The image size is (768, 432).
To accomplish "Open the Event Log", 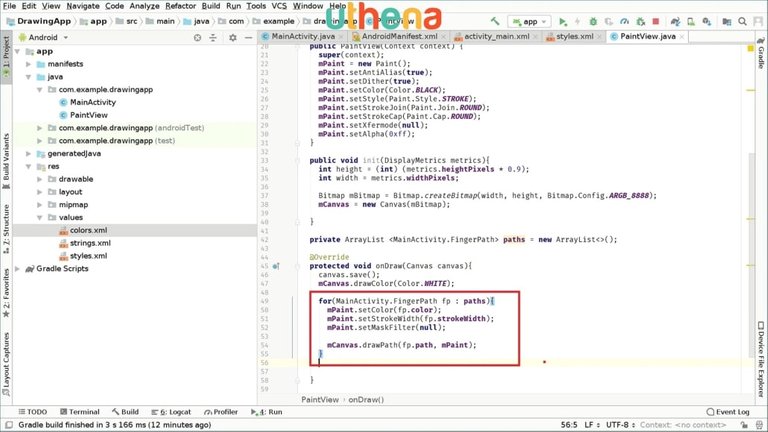I will 726,411.
